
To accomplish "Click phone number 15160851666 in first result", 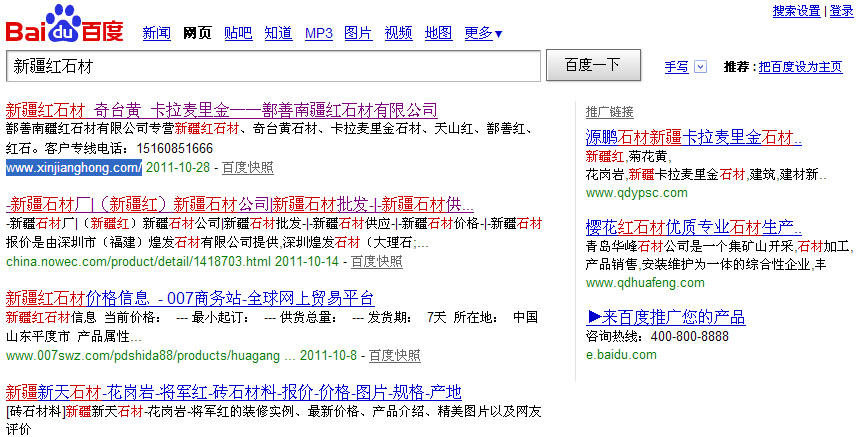I will pos(175,149).
